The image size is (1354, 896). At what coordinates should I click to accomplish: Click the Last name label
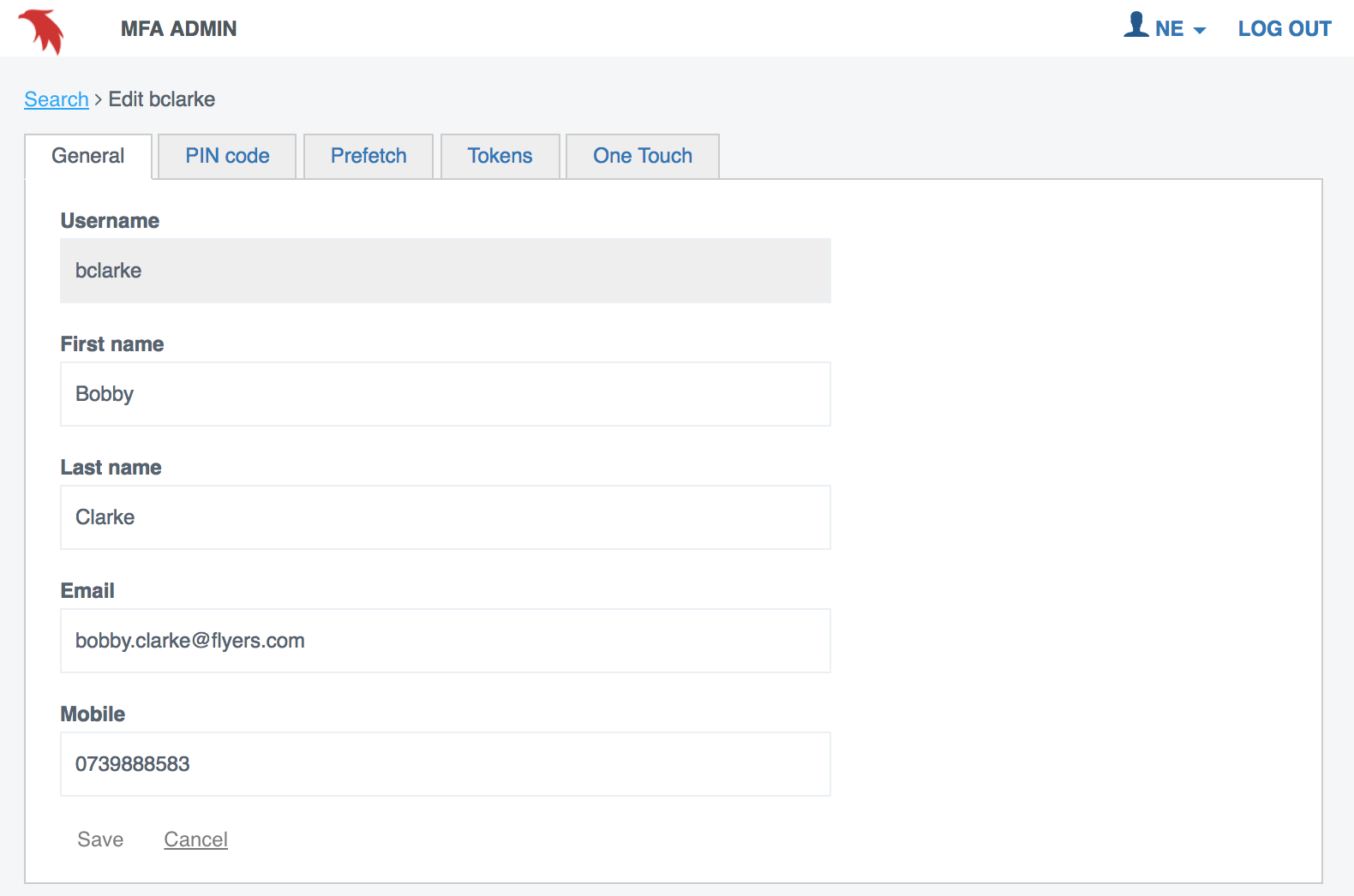111,468
